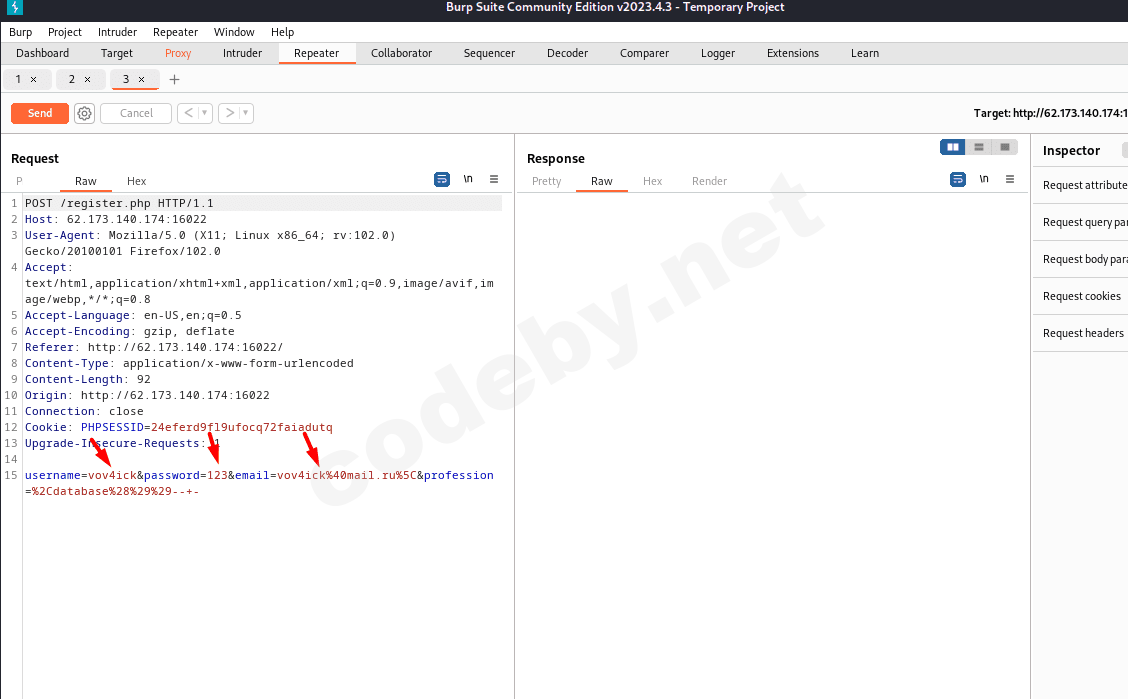Expand the Request headers section
Image resolution: width=1128 pixels, height=699 pixels.
tap(1083, 333)
